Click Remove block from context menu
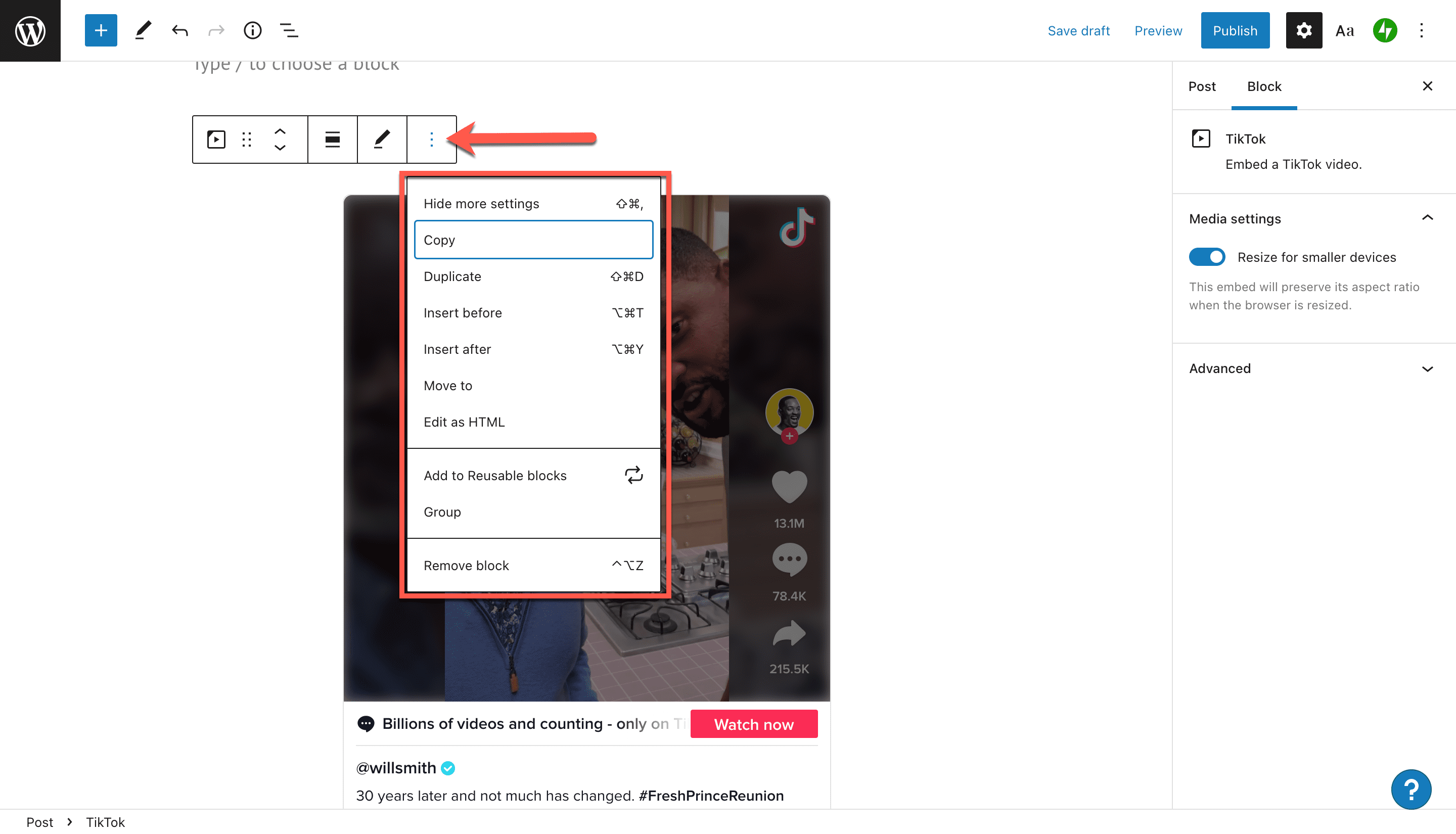 pos(466,565)
